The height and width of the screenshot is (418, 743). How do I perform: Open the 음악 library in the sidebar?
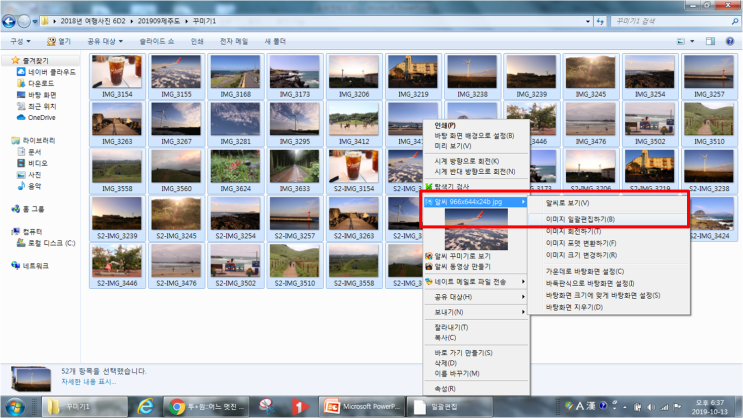29,186
